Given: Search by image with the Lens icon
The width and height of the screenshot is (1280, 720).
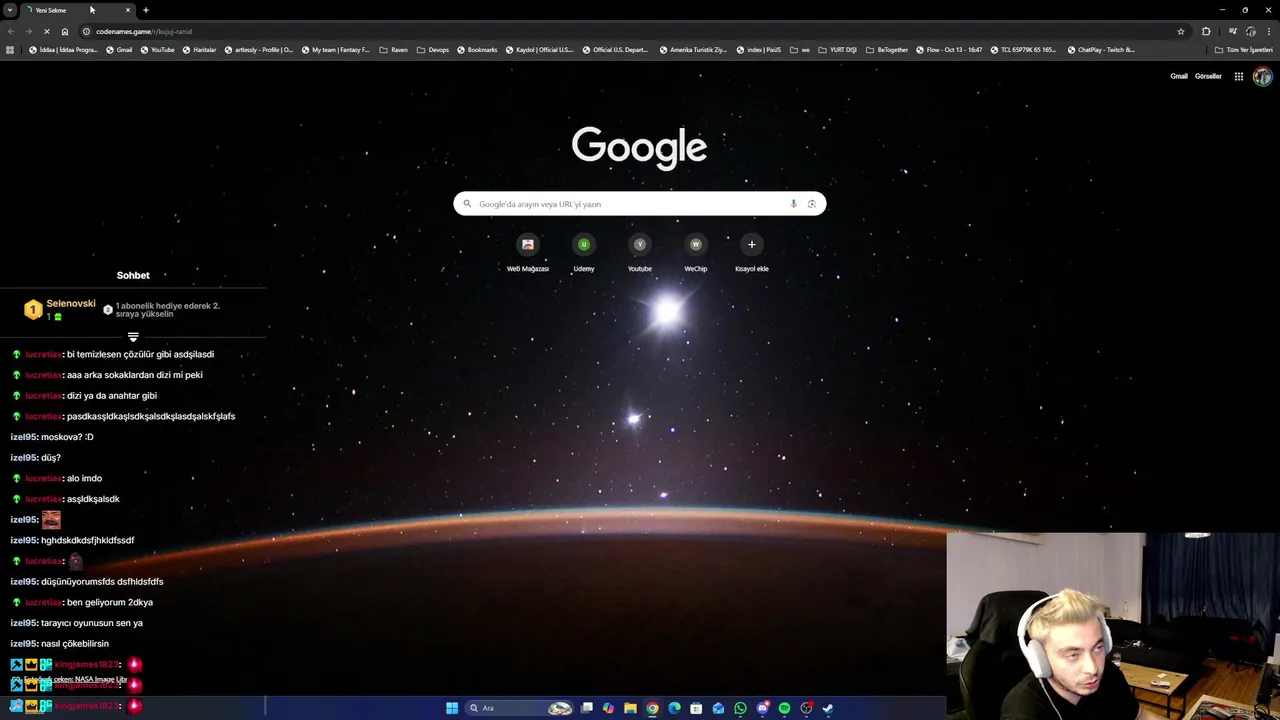Looking at the screenshot, I should [x=811, y=204].
